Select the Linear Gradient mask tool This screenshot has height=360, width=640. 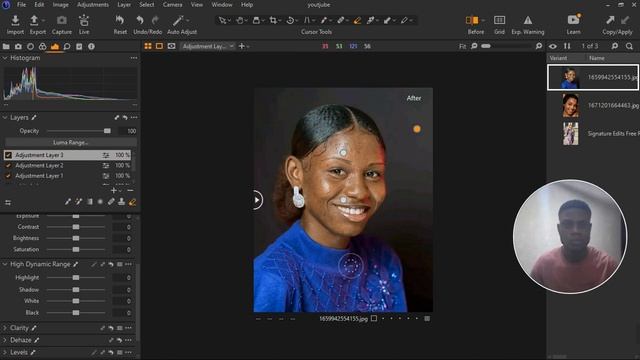tap(89, 202)
